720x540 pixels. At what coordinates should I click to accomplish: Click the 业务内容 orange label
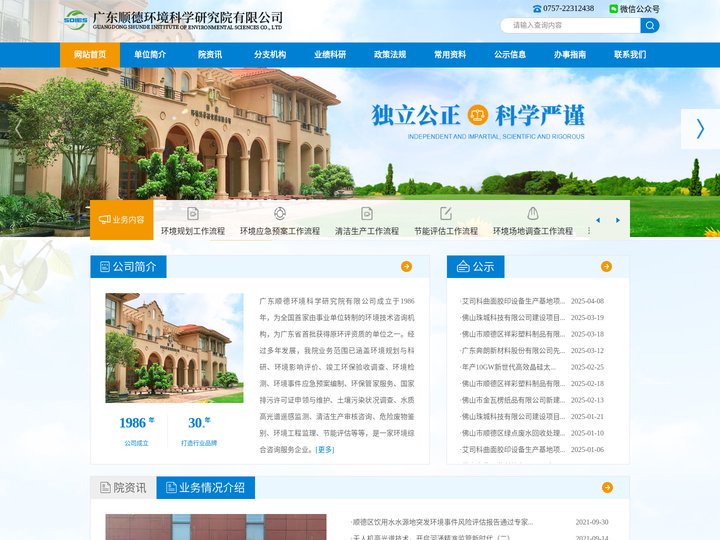point(122,220)
